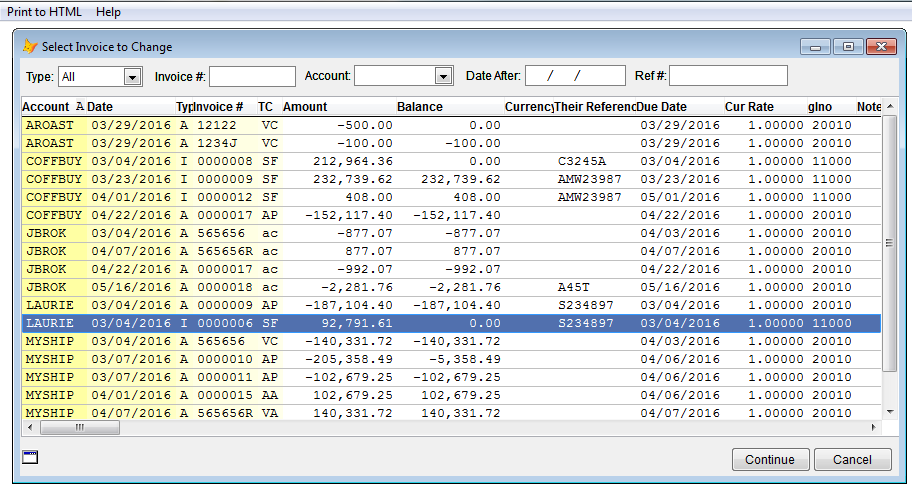Image resolution: width=912 pixels, height=488 pixels.
Task: Click the fox icon in the dialog title bar
Action: pyautogui.click(x=30, y=47)
